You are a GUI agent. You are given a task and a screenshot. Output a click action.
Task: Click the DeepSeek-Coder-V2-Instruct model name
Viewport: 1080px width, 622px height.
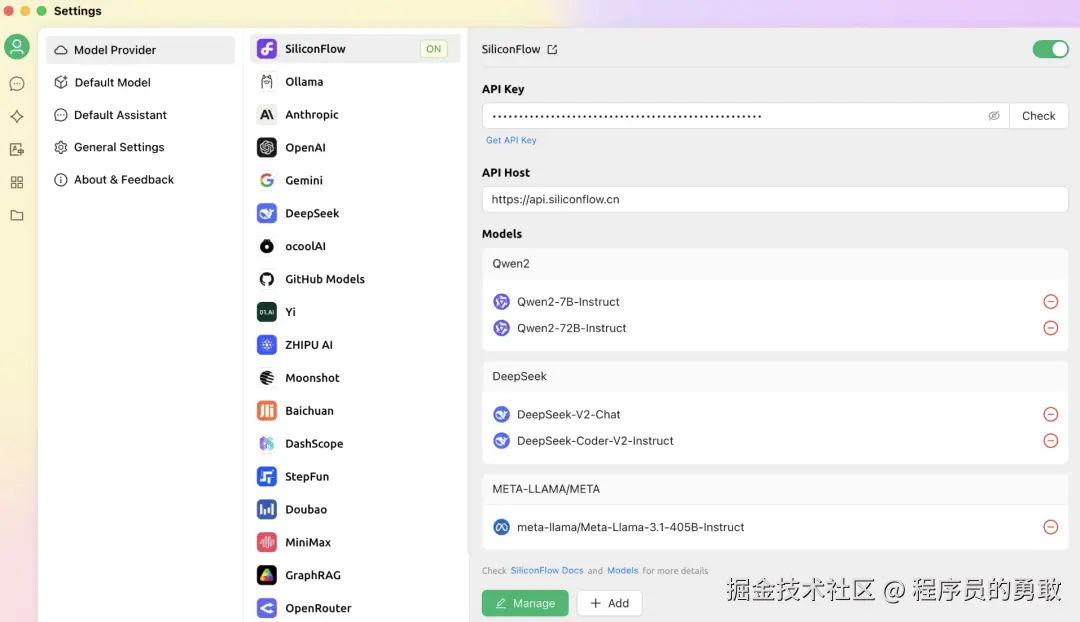tap(595, 441)
